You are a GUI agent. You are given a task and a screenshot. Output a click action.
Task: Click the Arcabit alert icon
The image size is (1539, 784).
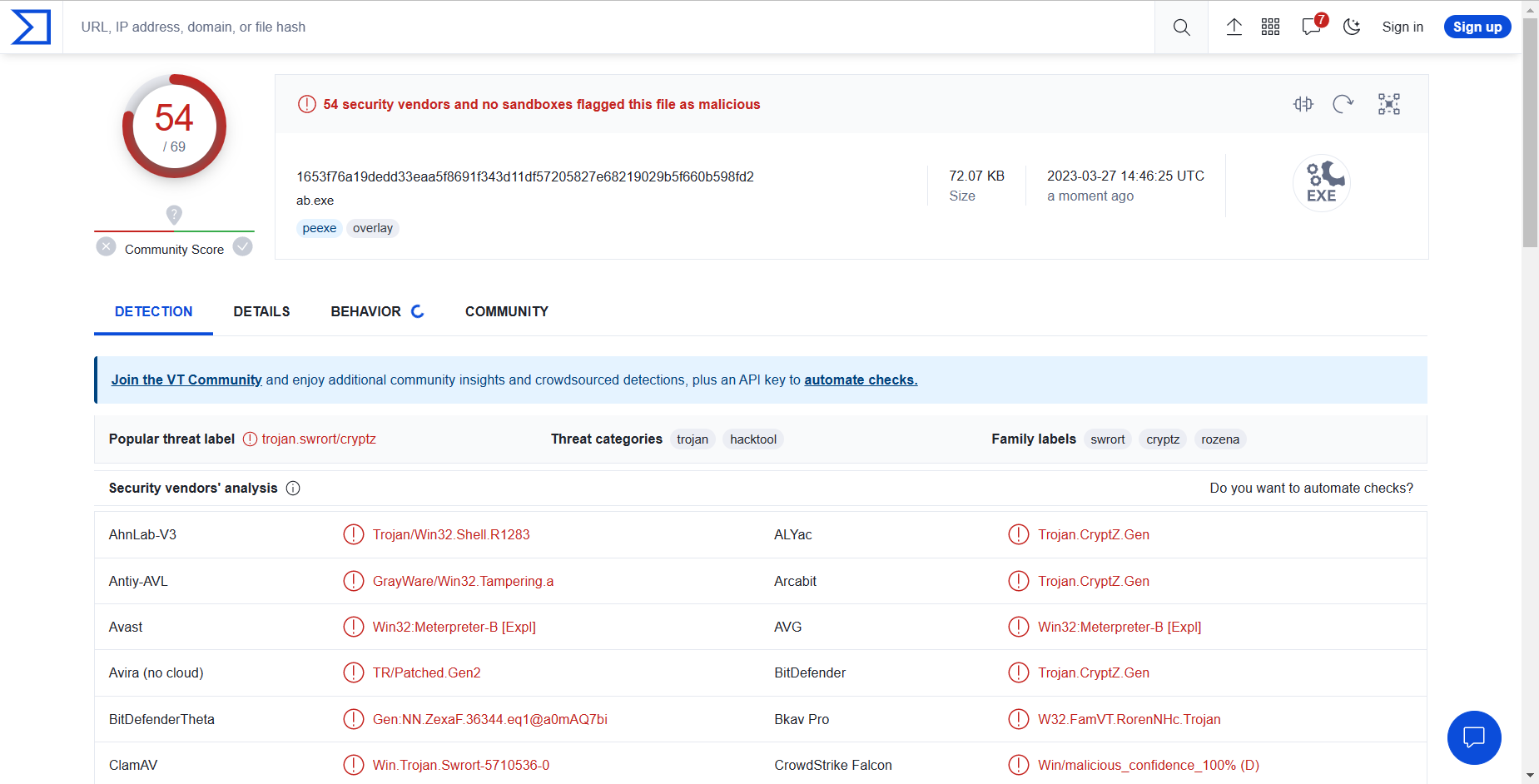click(1019, 581)
